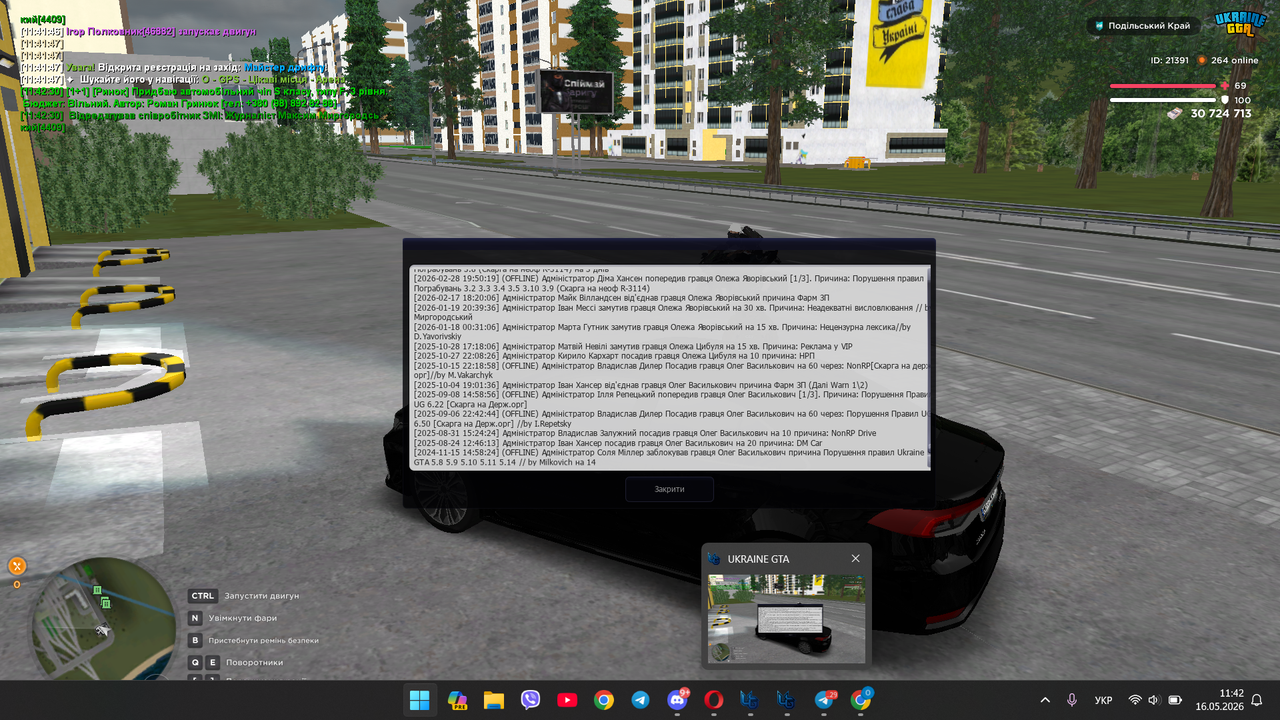
Task: Open the notification bell in the tray
Action: point(1257,700)
